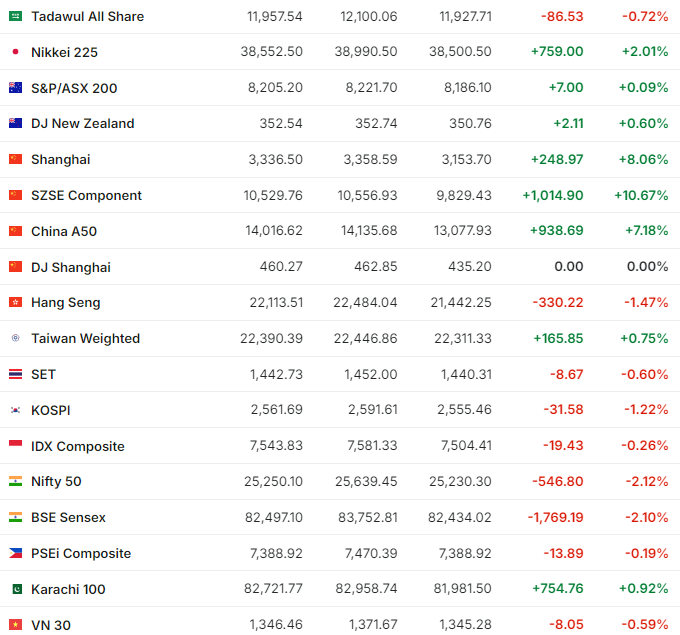Select the DJ Shanghai index name
Viewport: 680px width, 635px height.
tap(71, 267)
